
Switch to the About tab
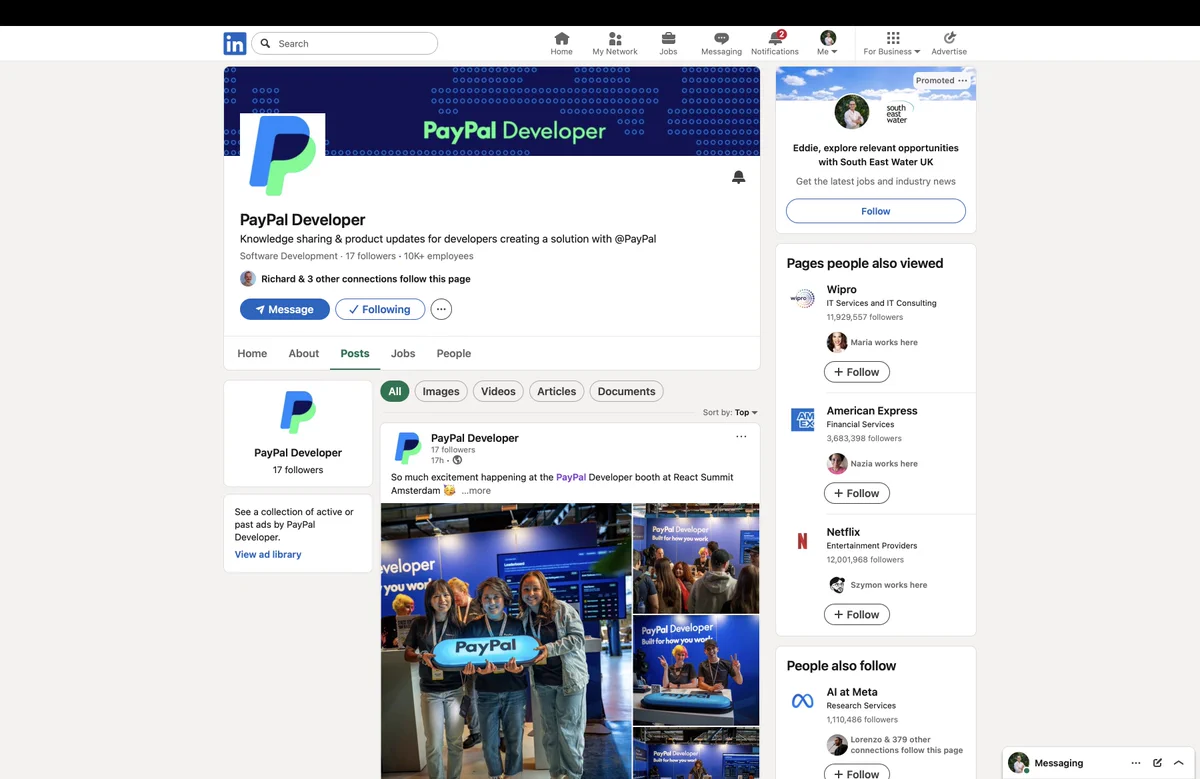pyautogui.click(x=304, y=353)
